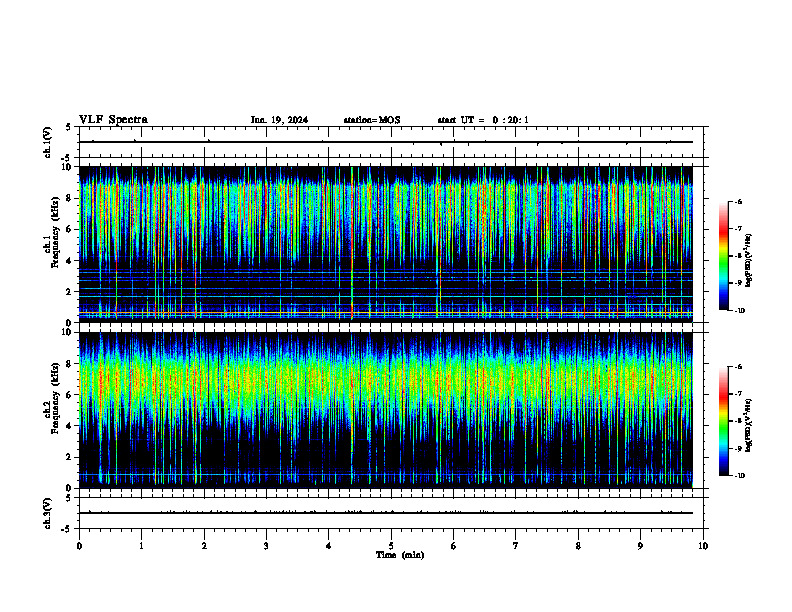Screen dimensions: 792x612
Task: Click the ch.2 spectrogram color scale bar
Action: coord(724,421)
